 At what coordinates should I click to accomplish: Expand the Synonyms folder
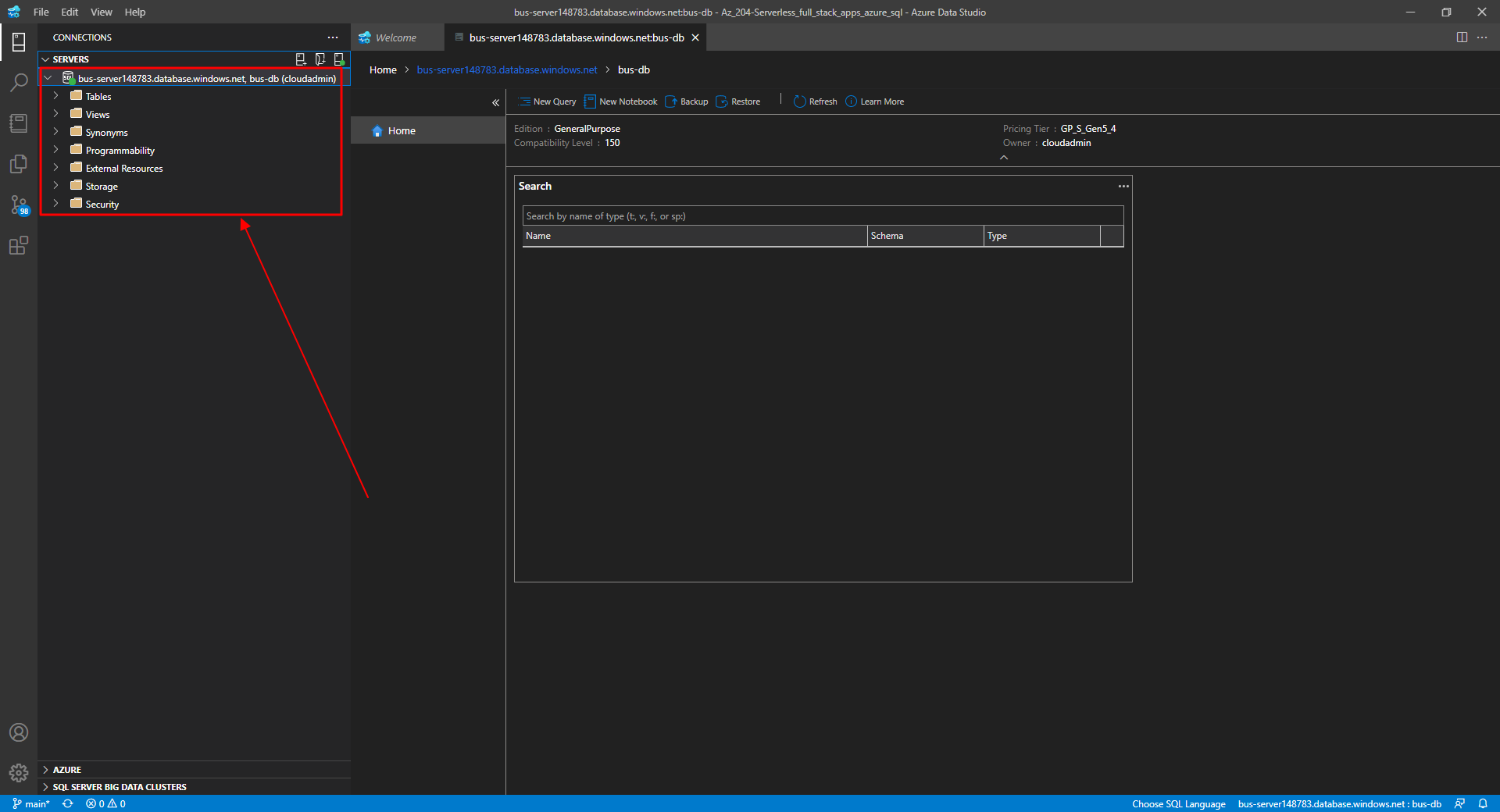[x=55, y=132]
